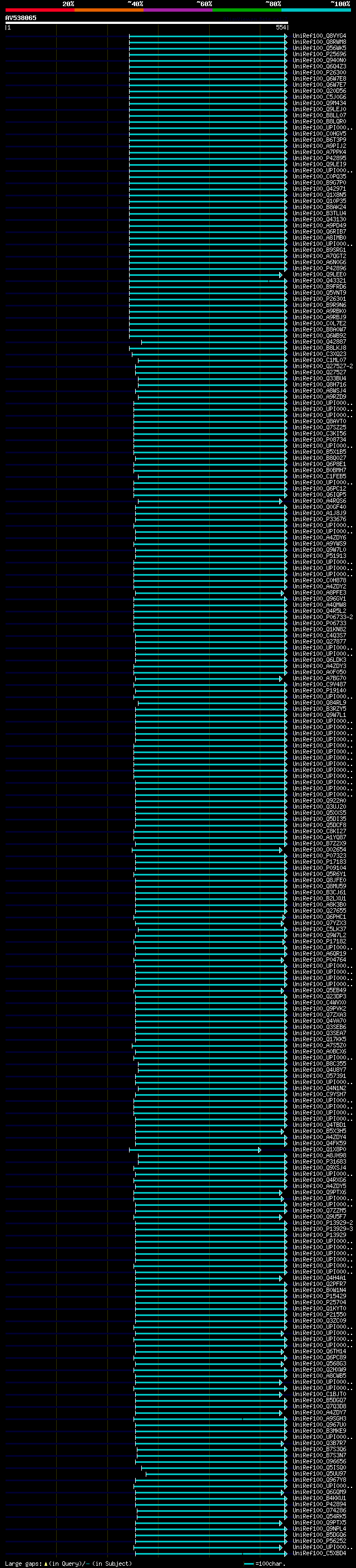Select hit label UniRef100_P13929-3
Image resolution: width=356 pixels, height=1568 pixels.
point(323,1228)
